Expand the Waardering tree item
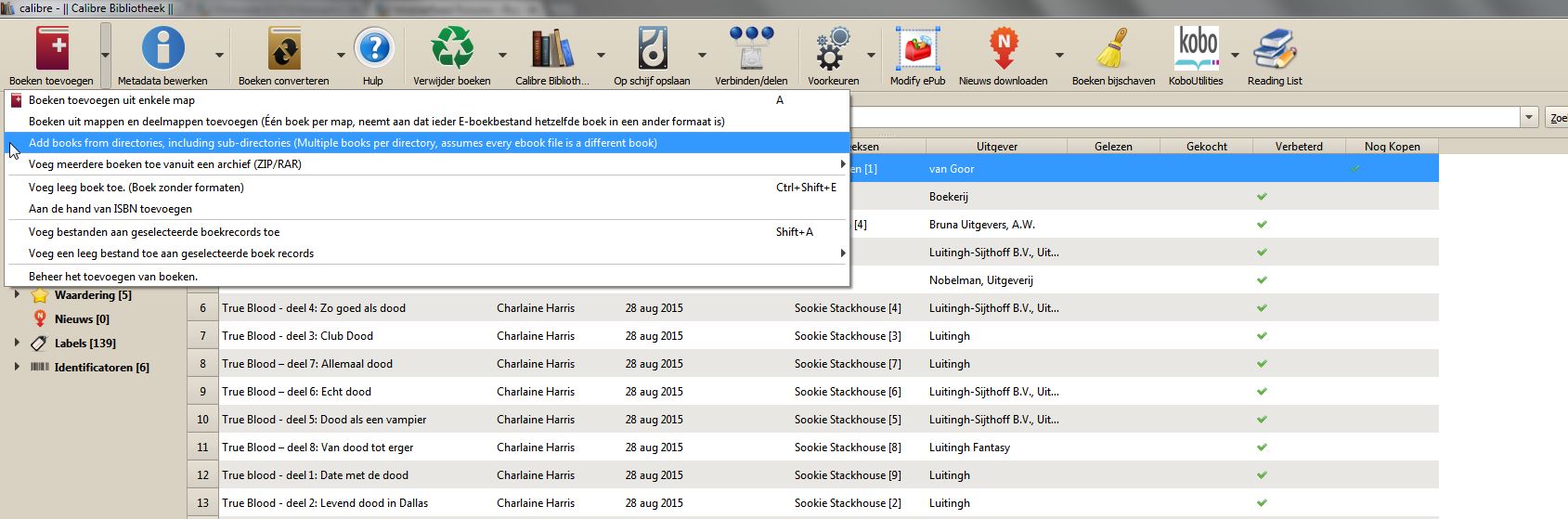The height and width of the screenshot is (519, 1568). tap(17, 295)
